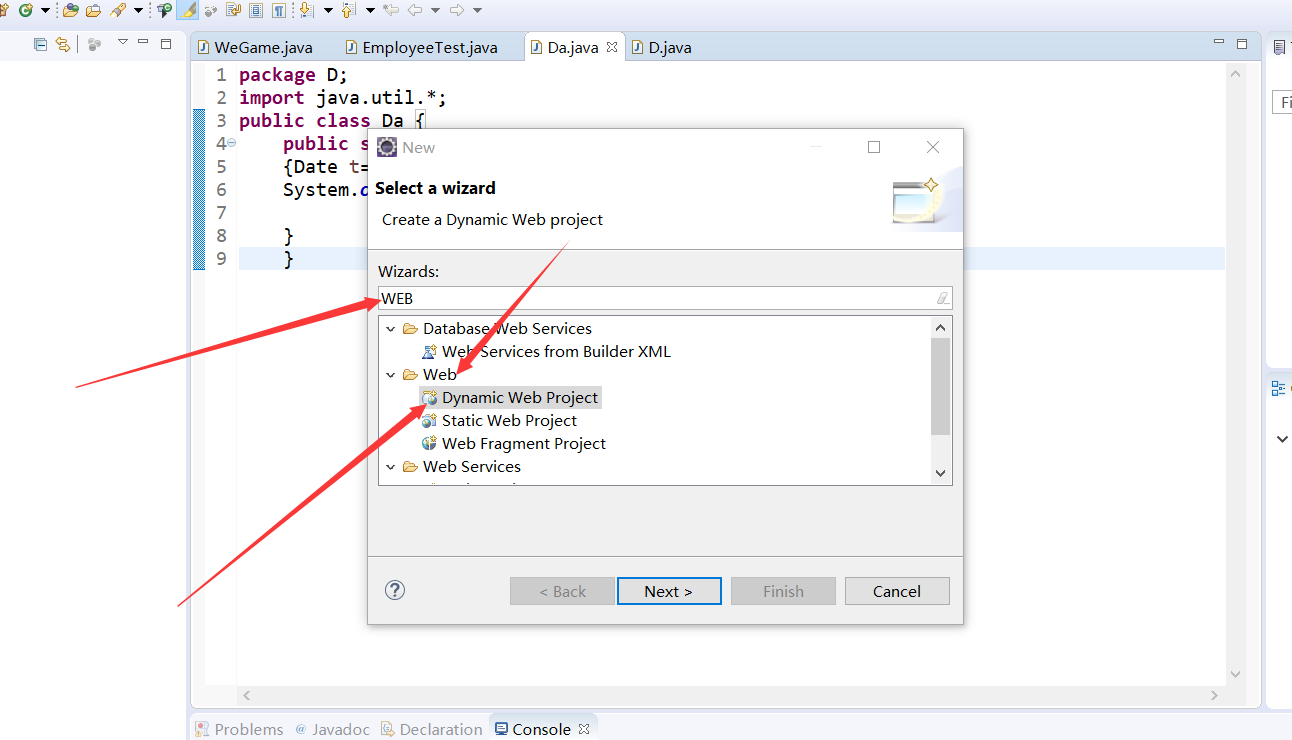
Task: Collapse the Database Web Services folder
Action: (390, 329)
